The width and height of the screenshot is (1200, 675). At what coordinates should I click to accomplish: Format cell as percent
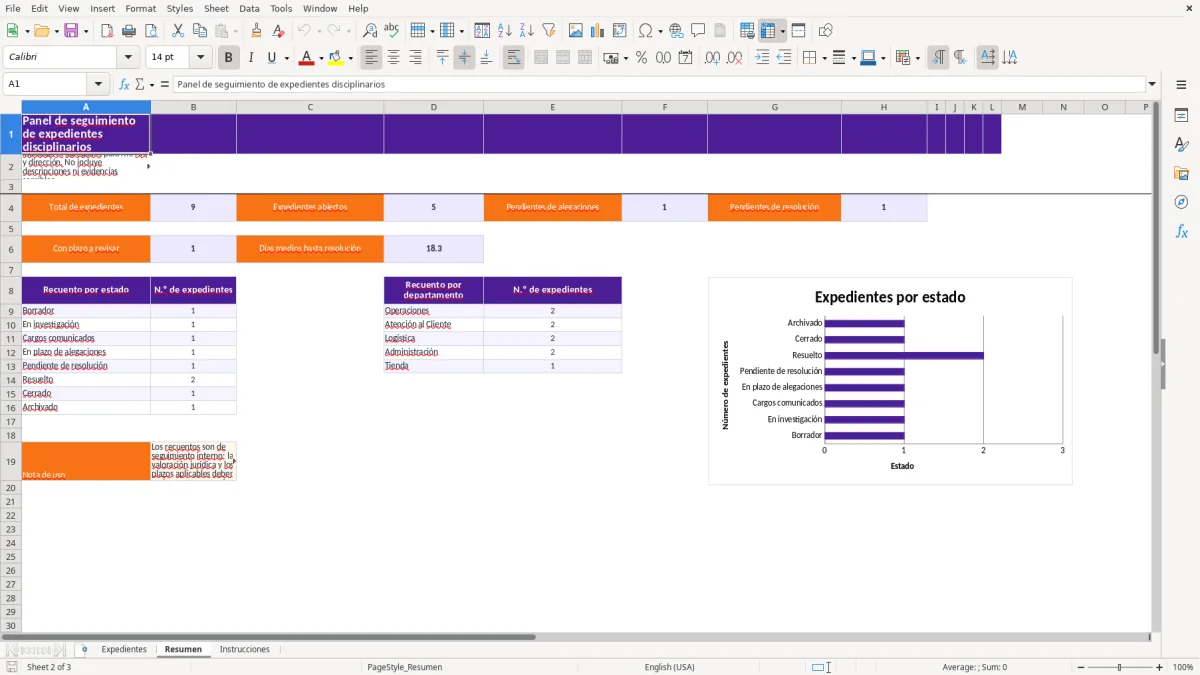pyautogui.click(x=641, y=58)
